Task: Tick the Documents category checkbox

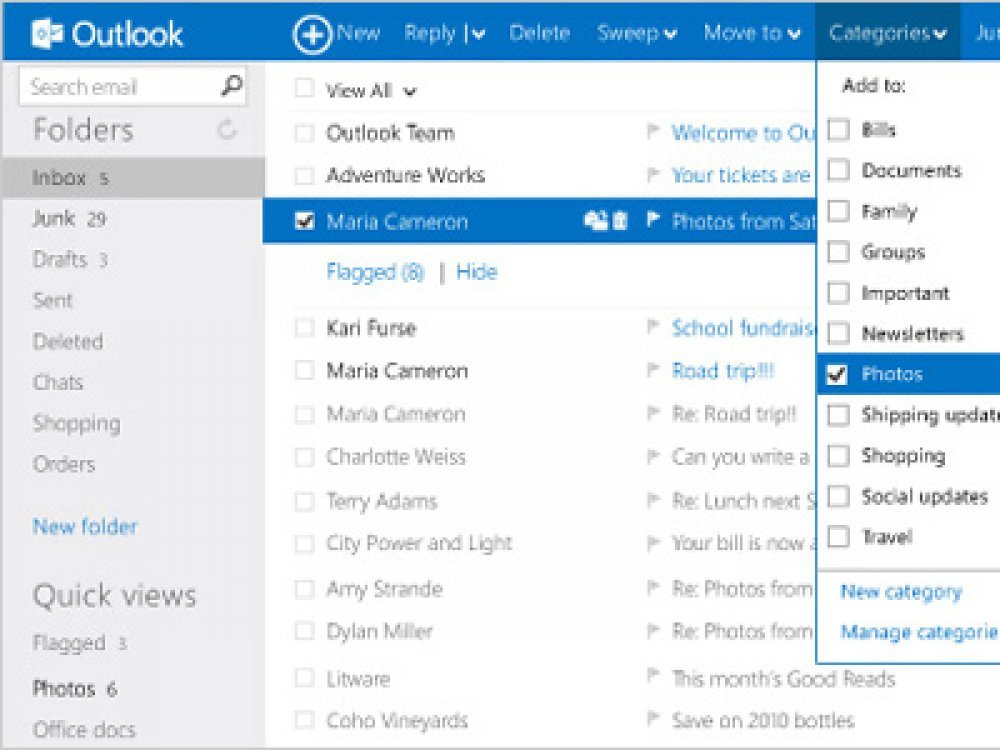Action: click(838, 170)
